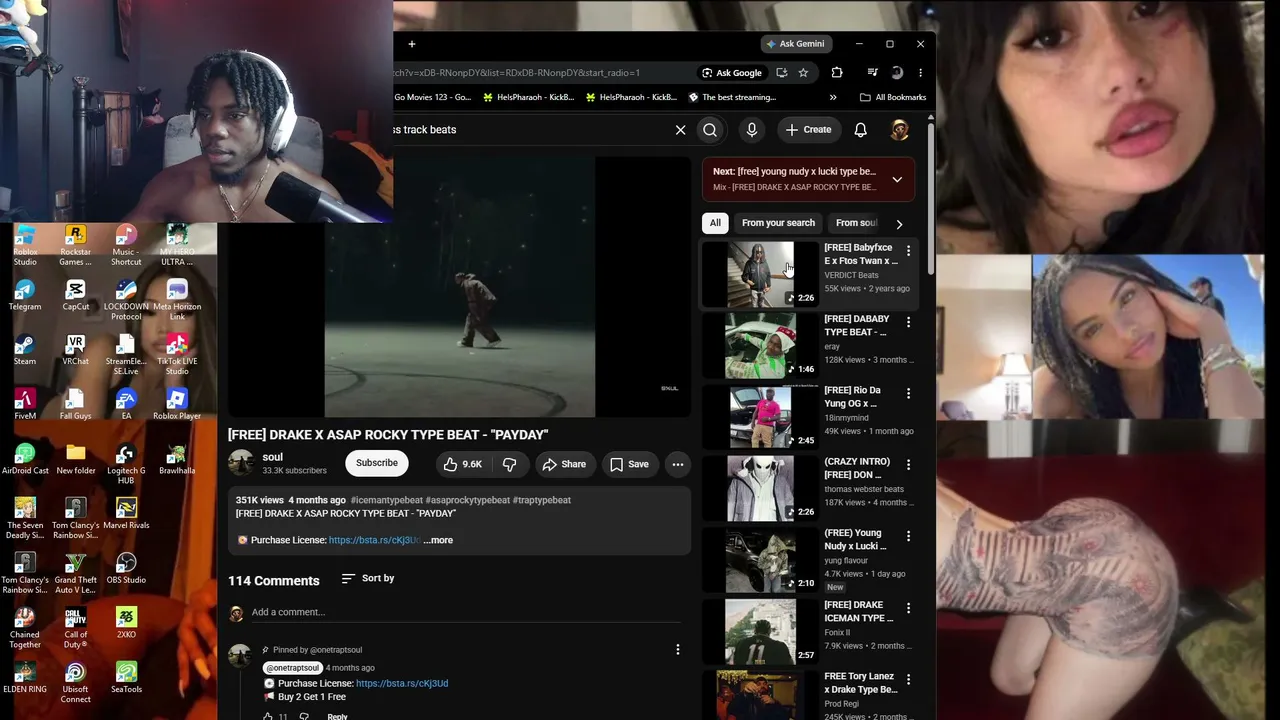This screenshot has width=1280, height=720.
Task: Share the video with the Share button
Action: click(x=564, y=464)
